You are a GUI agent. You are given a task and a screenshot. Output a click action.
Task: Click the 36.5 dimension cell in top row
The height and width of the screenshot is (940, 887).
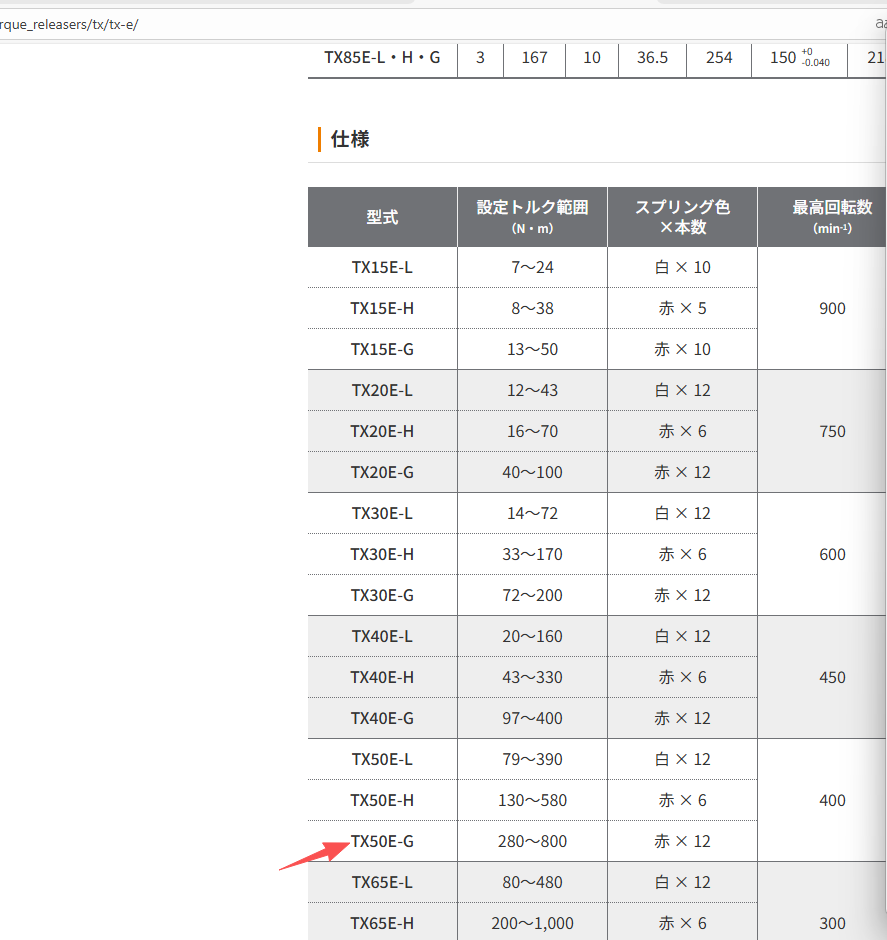(652, 58)
